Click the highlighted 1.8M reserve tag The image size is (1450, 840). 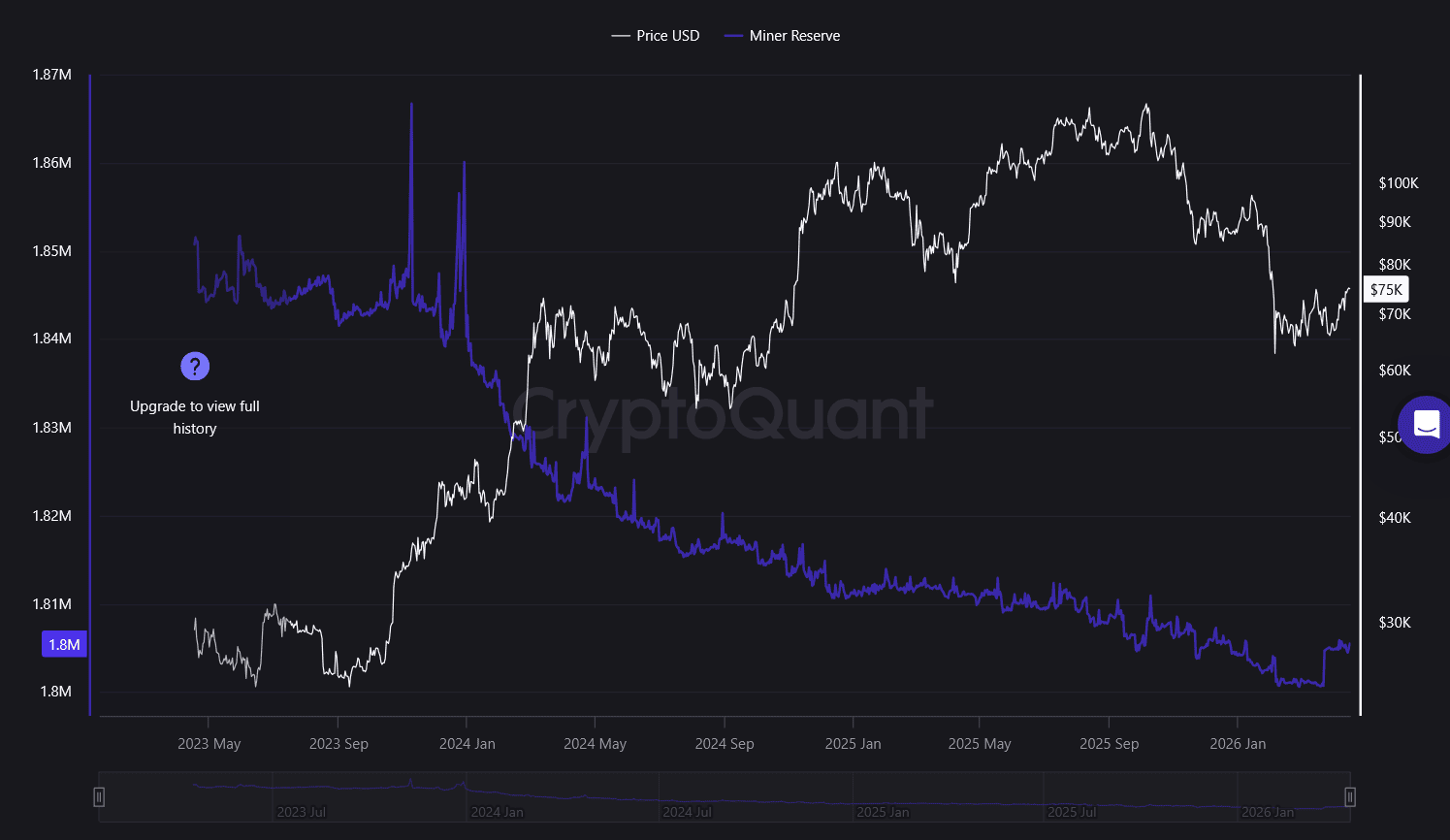(x=64, y=645)
